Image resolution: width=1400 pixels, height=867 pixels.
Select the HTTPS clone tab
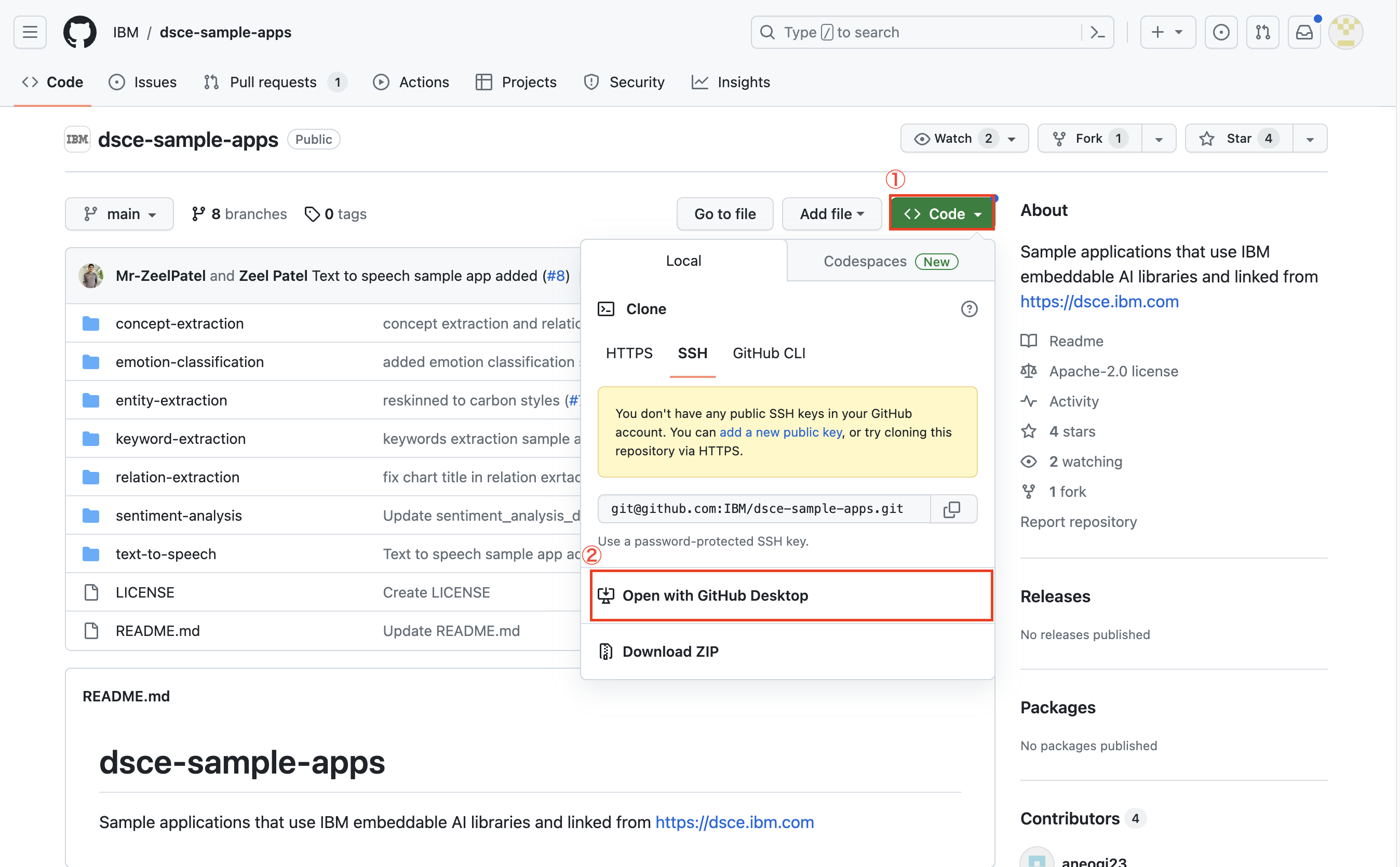[628, 353]
